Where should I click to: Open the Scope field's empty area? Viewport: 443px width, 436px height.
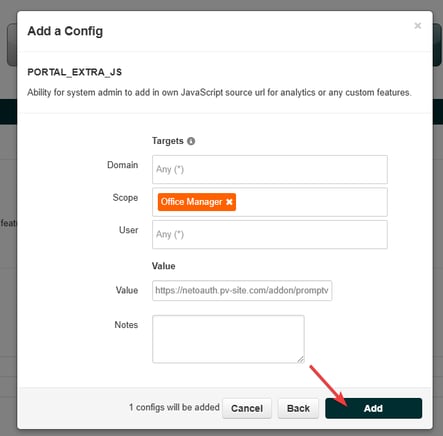pyautogui.click(x=310, y=202)
